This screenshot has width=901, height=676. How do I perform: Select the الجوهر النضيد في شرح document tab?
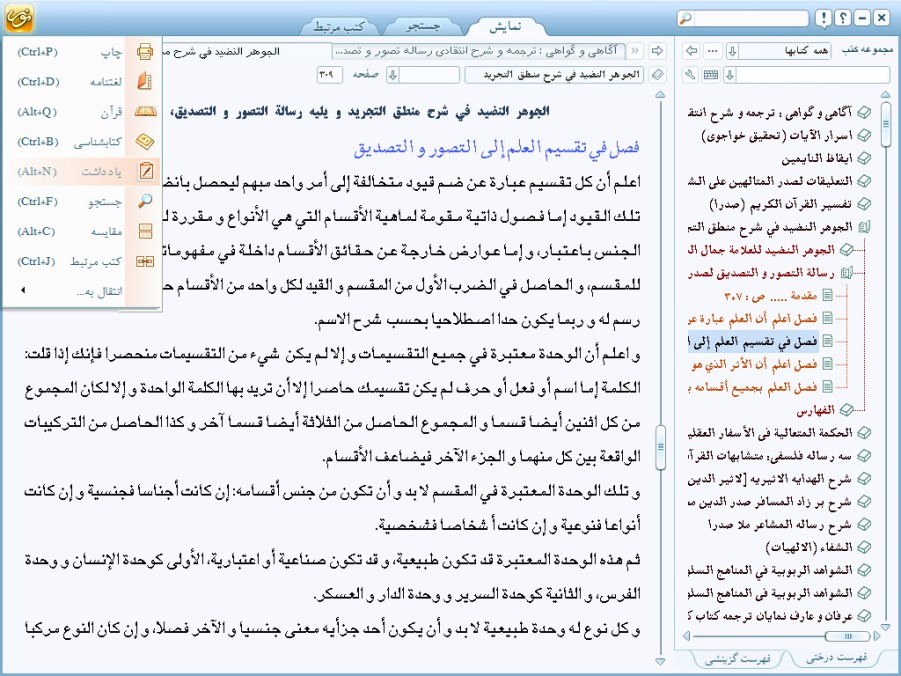click(247, 51)
